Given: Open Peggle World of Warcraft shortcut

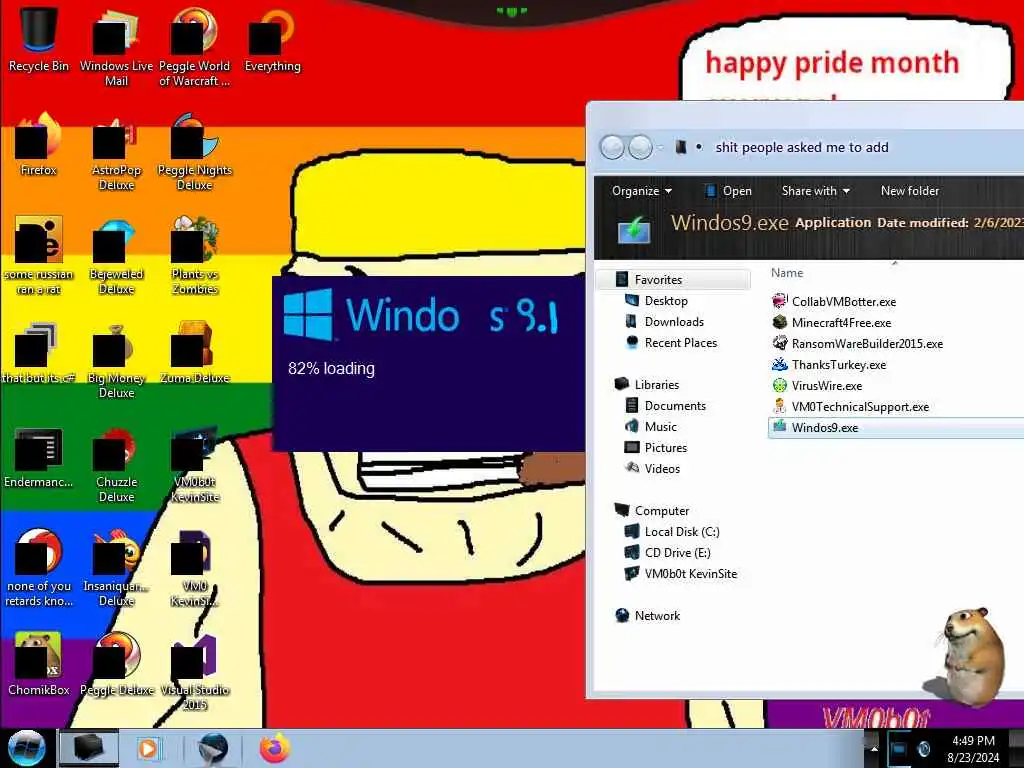Looking at the screenshot, I should pos(195,46).
